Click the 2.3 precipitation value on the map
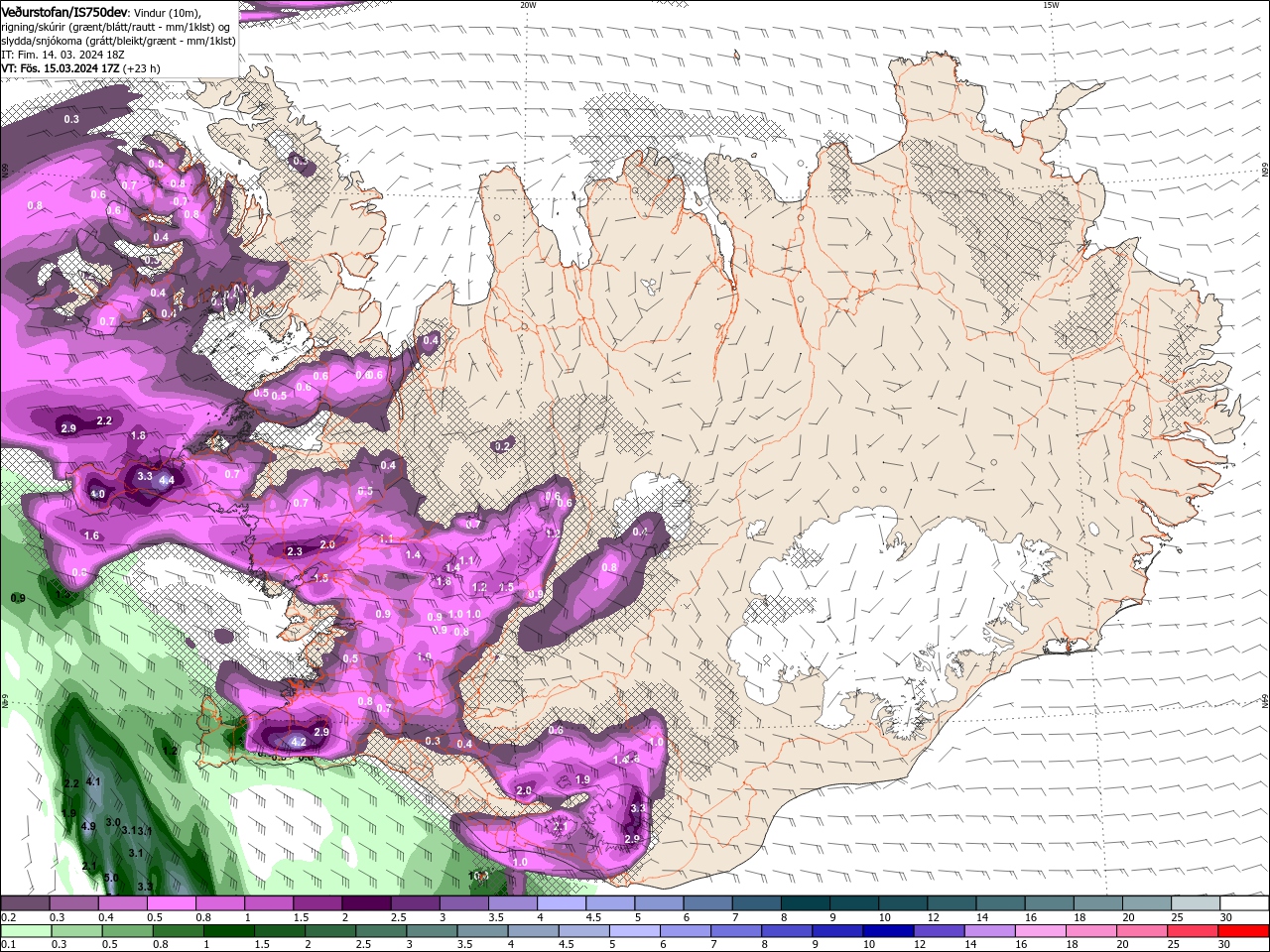The image size is (1270, 952). pos(294,551)
